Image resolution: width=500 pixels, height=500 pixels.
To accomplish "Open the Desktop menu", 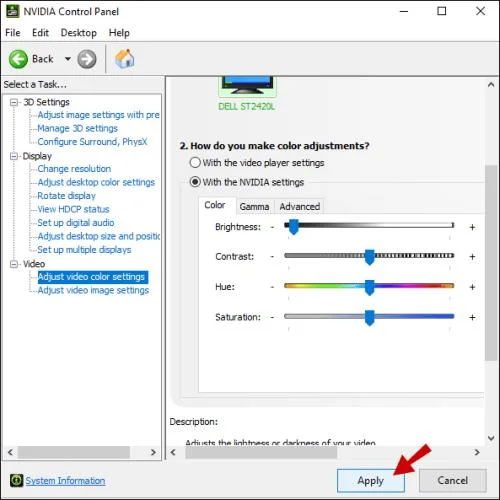I will pos(79,33).
